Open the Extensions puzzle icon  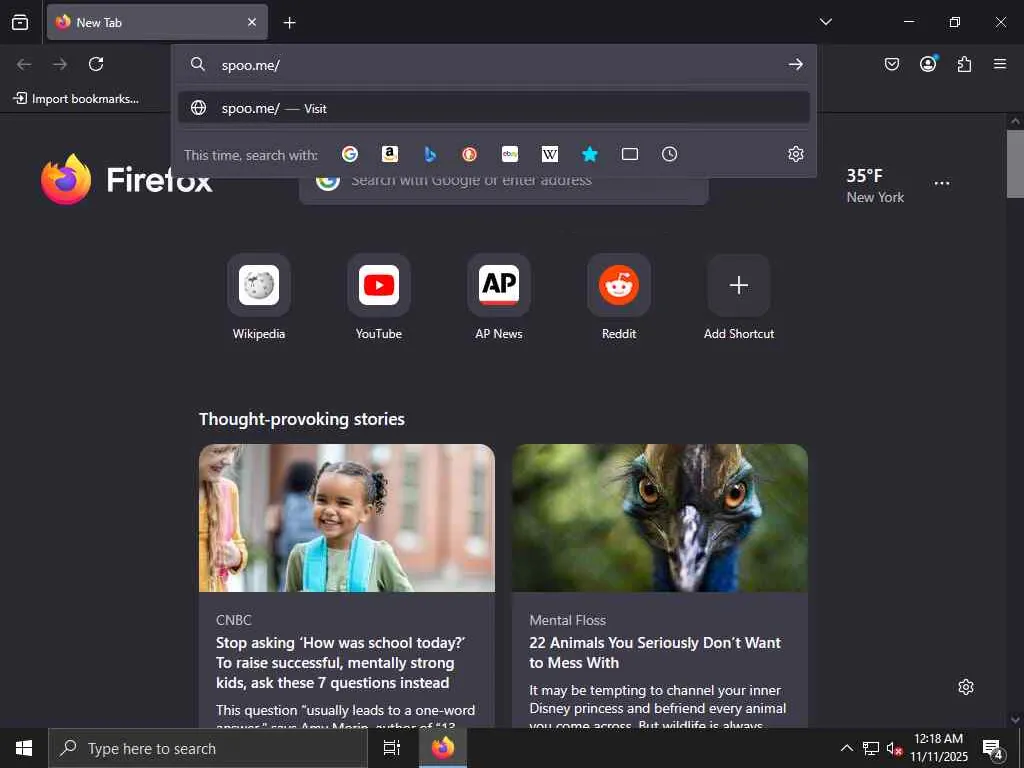pyautogui.click(x=964, y=64)
